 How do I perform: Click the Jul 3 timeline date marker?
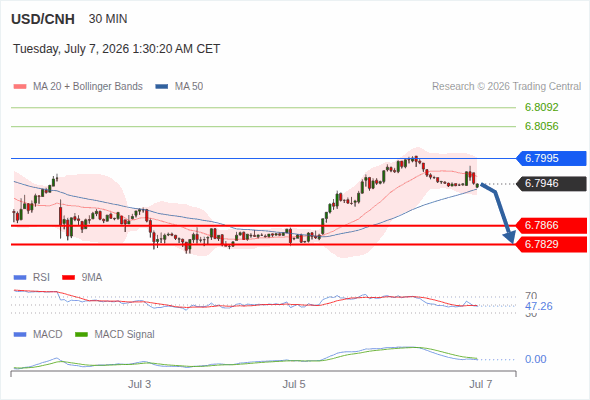tap(139, 384)
